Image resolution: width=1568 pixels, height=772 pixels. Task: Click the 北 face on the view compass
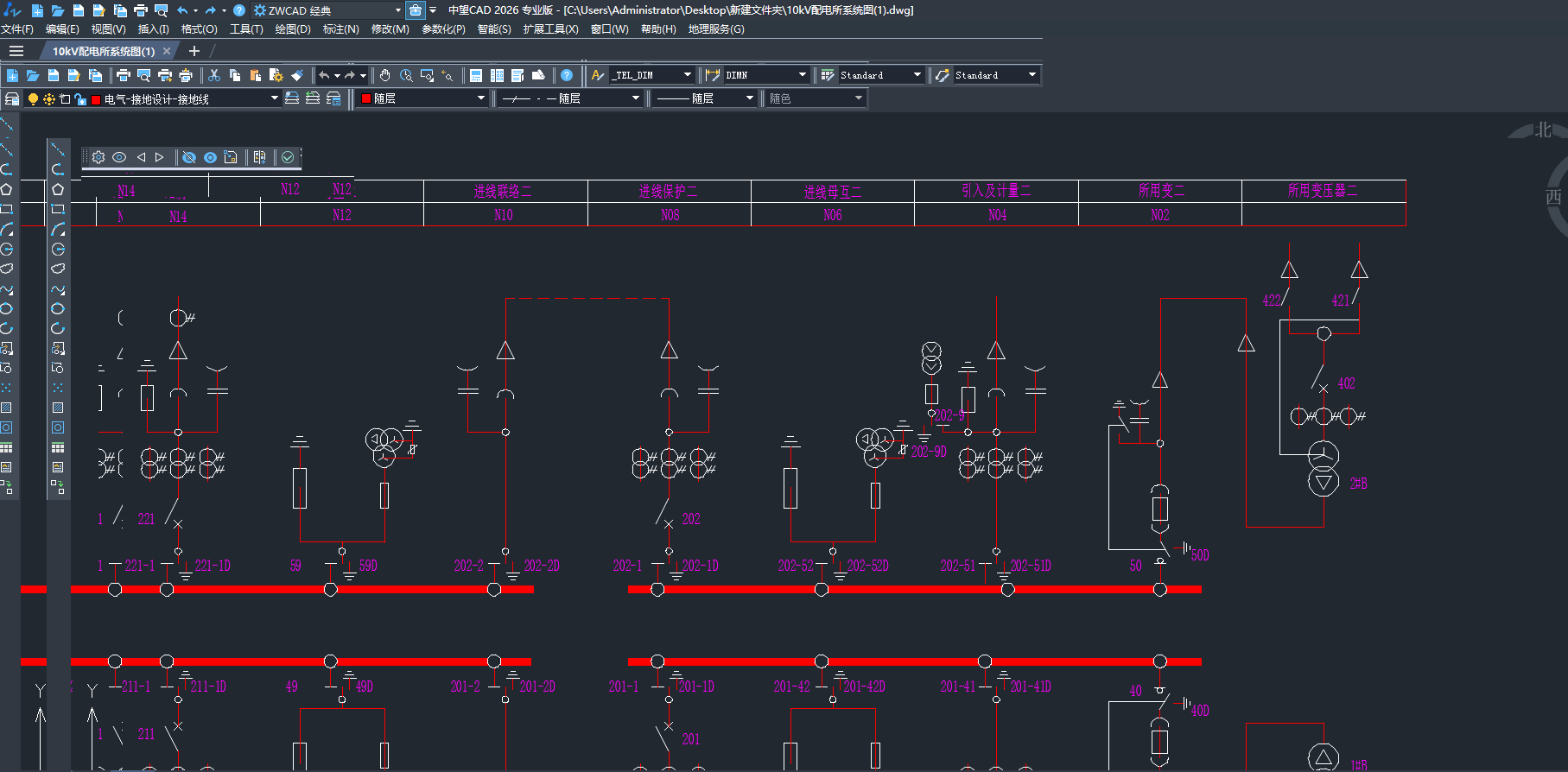(1543, 130)
